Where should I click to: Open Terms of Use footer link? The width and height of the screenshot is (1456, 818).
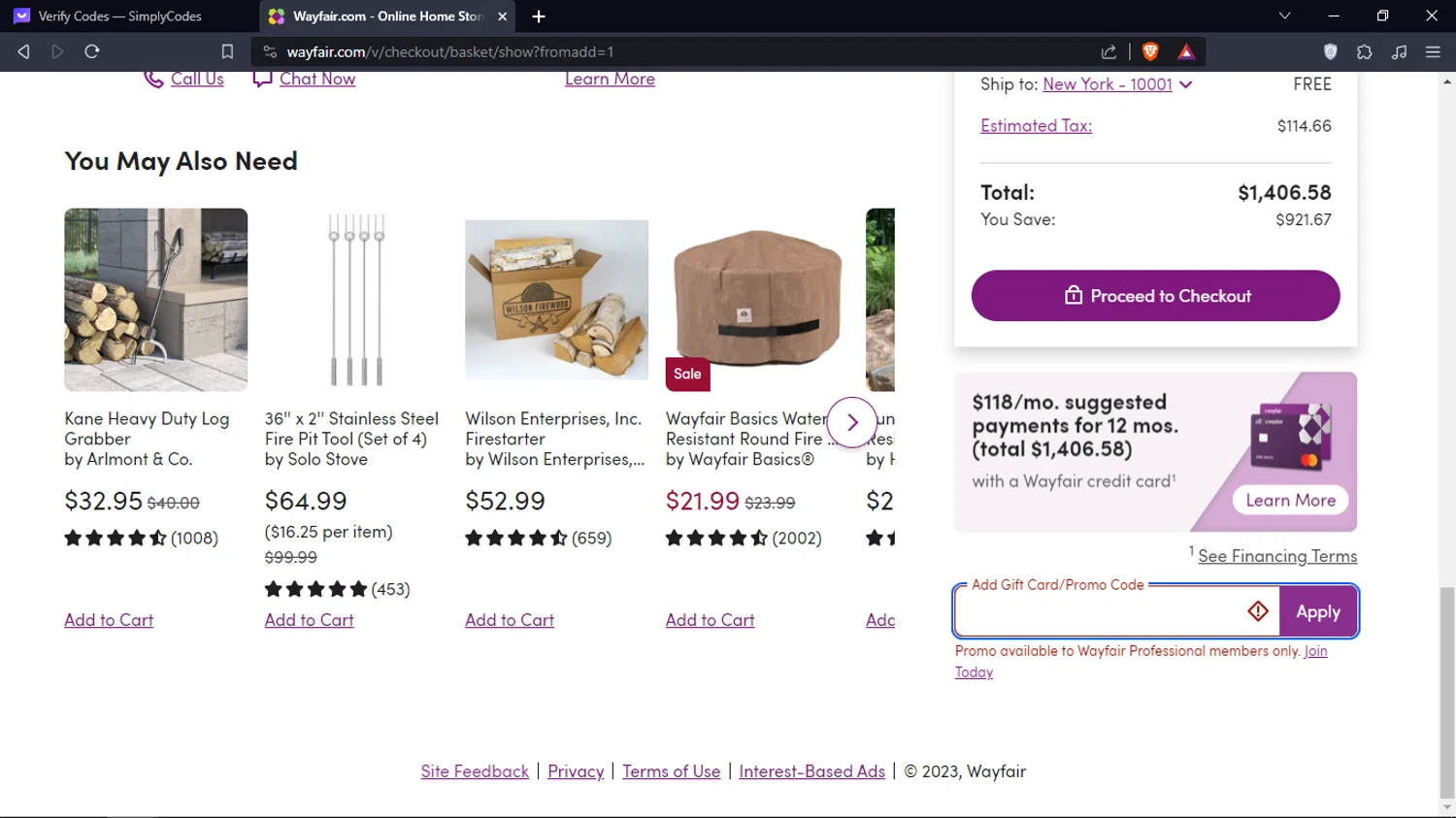point(671,771)
